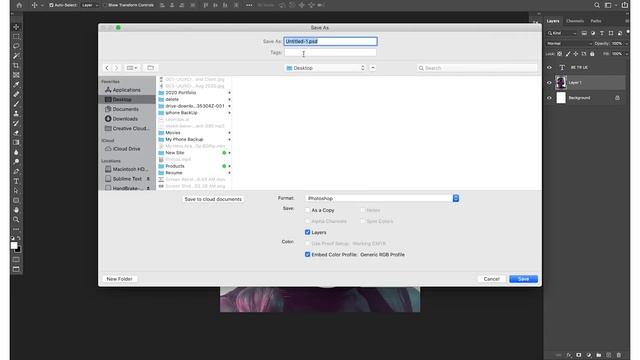Switch to the Paths tab

[596, 21]
